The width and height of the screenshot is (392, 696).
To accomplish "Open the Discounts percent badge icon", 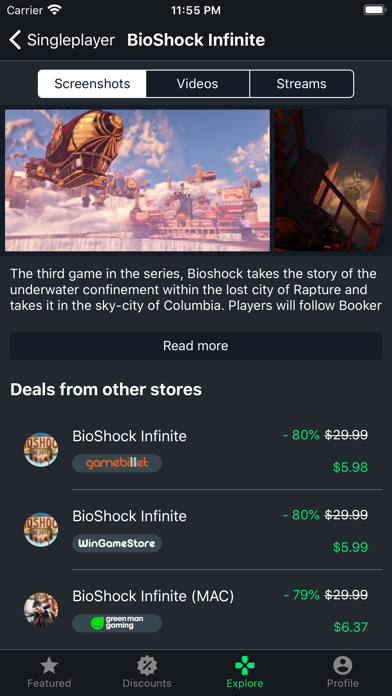I will [147, 666].
